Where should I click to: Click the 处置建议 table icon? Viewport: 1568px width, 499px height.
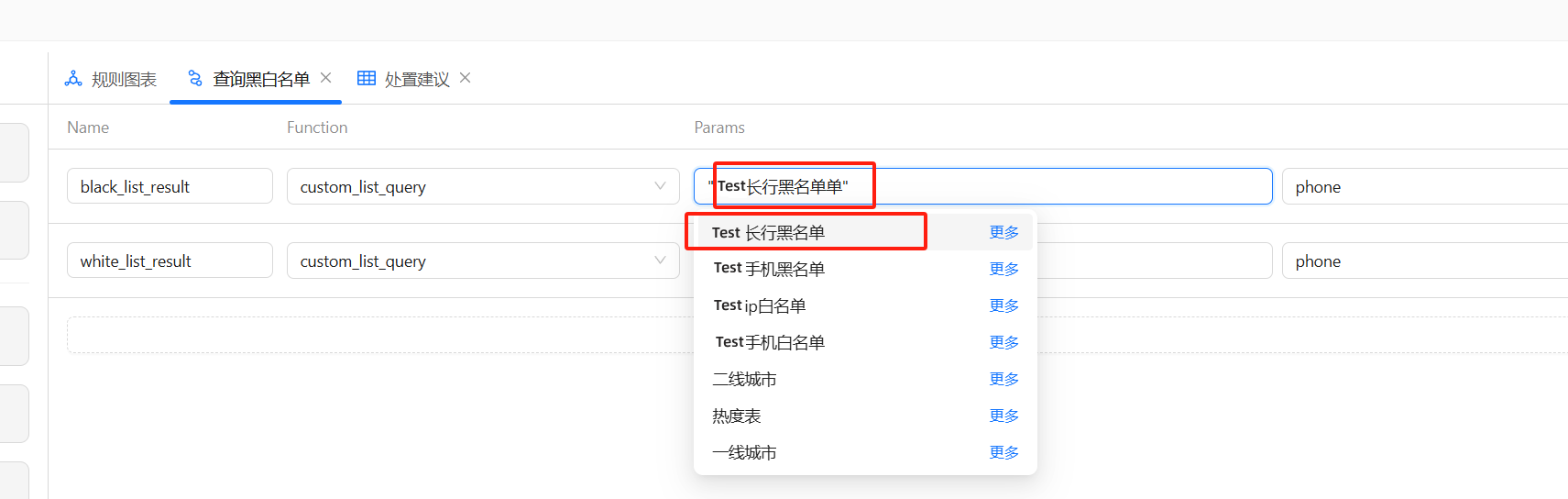point(367,79)
